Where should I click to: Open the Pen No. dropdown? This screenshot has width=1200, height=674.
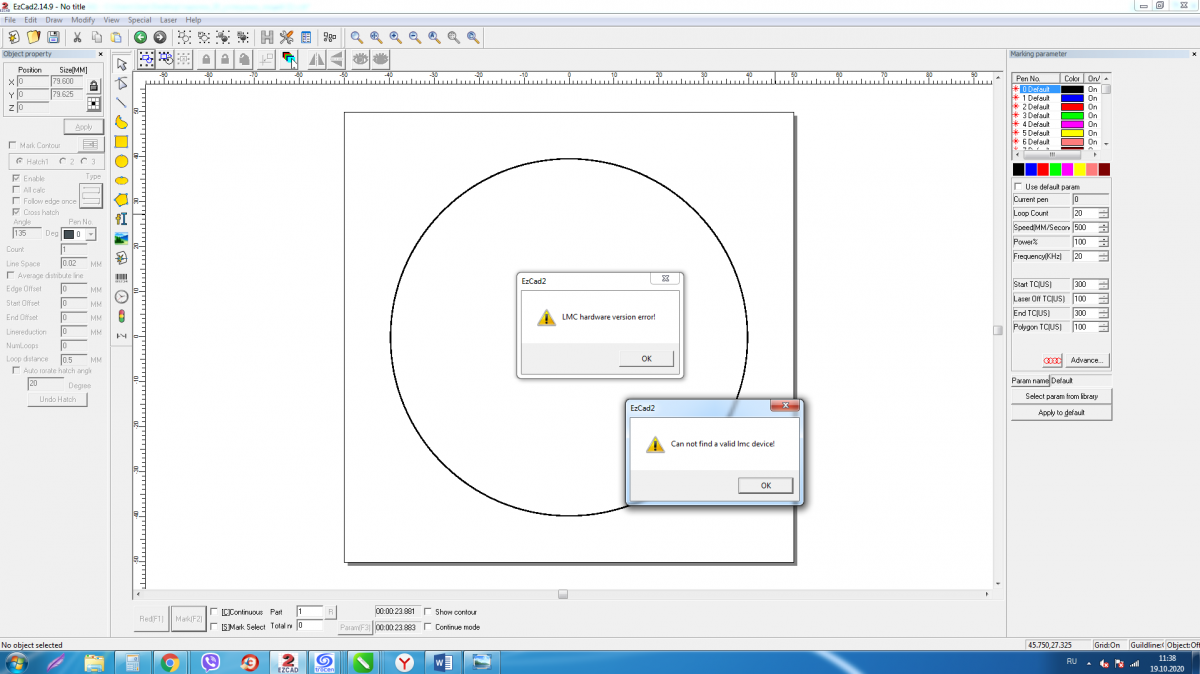click(91, 234)
